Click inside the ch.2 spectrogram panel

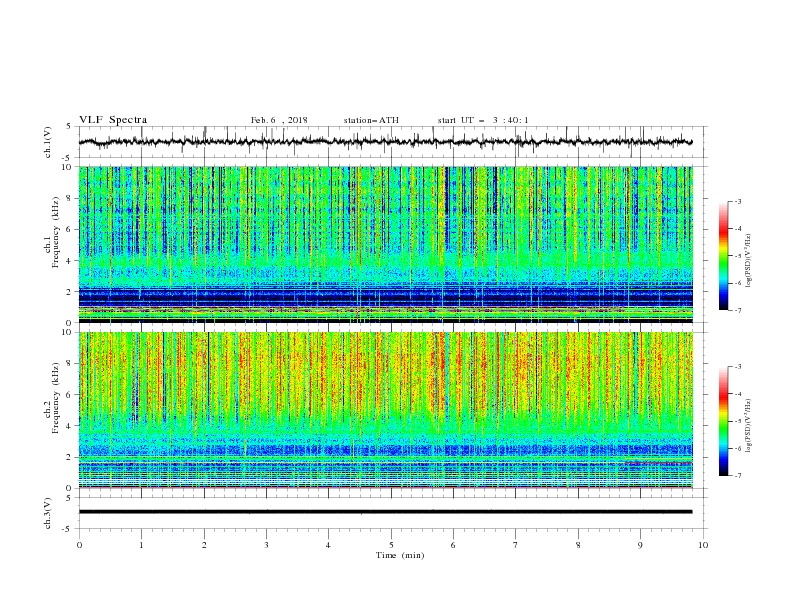click(385, 410)
